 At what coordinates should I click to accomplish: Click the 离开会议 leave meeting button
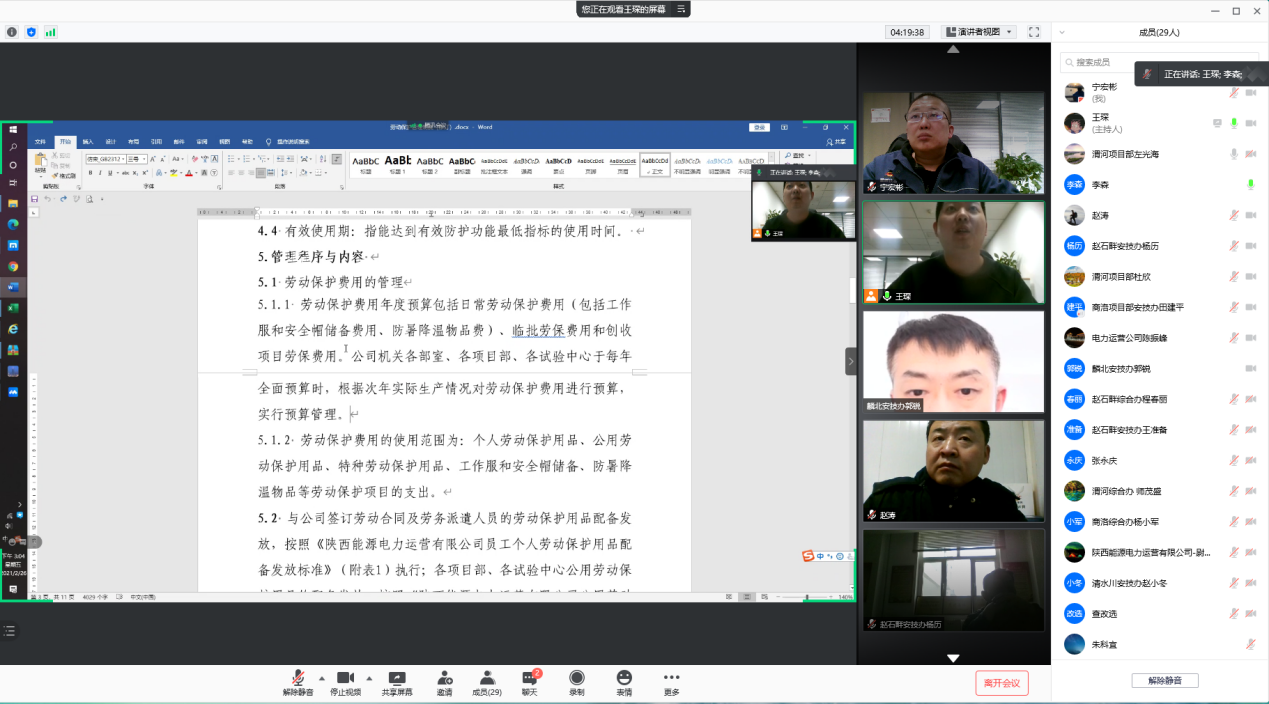coord(1001,683)
